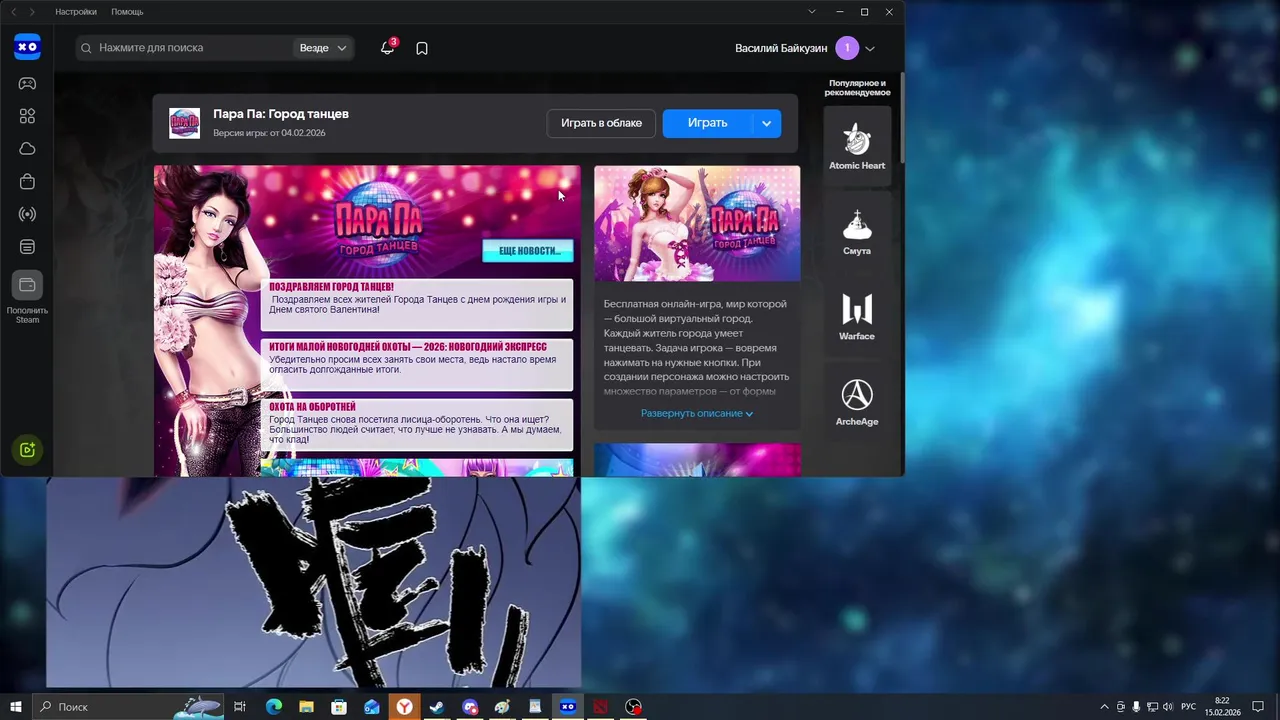The height and width of the screenshot is (720, 1280).
Task: Click the Windows Start button
Action: (x=16, y=706)
